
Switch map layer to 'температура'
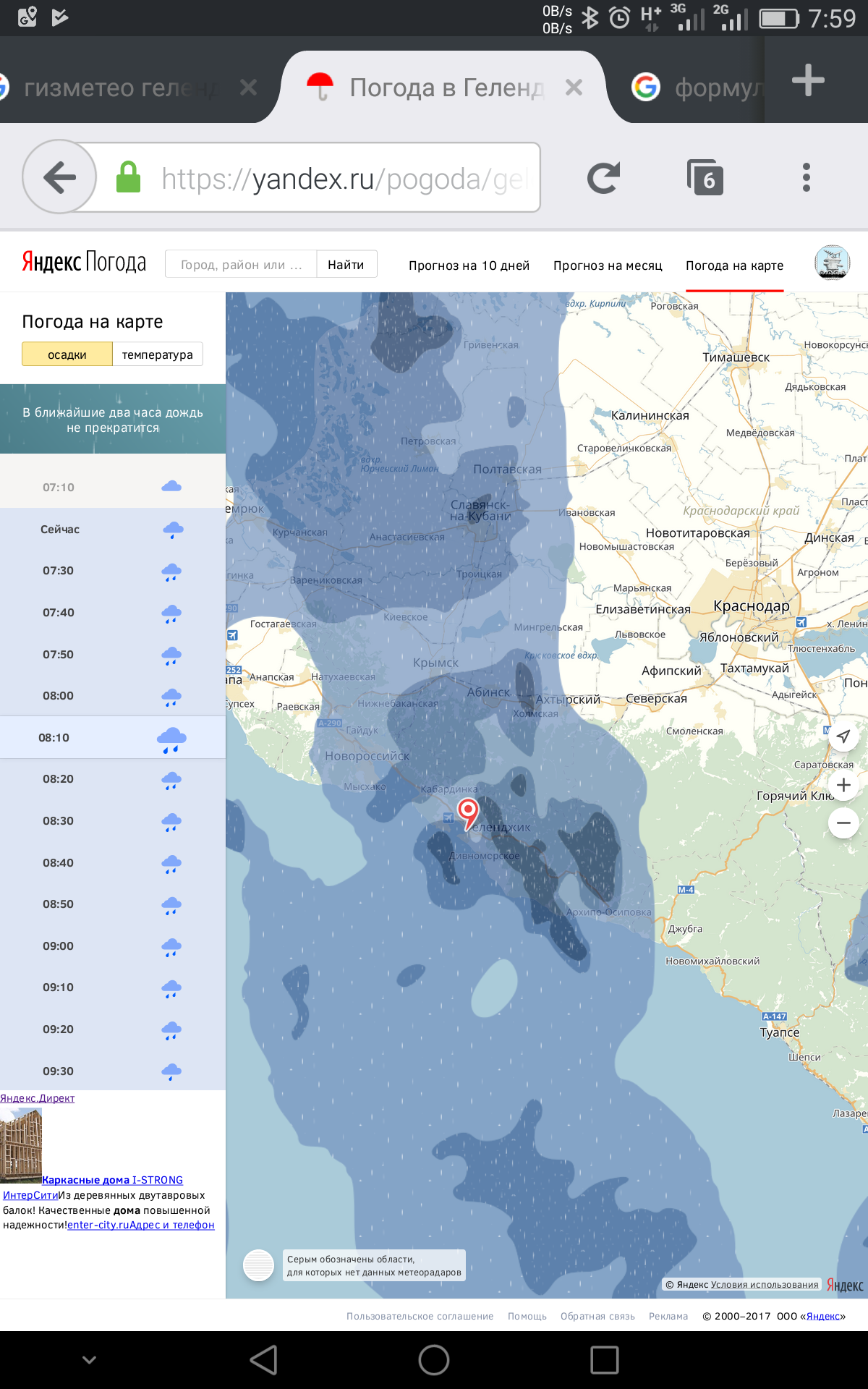pos(158,354)
